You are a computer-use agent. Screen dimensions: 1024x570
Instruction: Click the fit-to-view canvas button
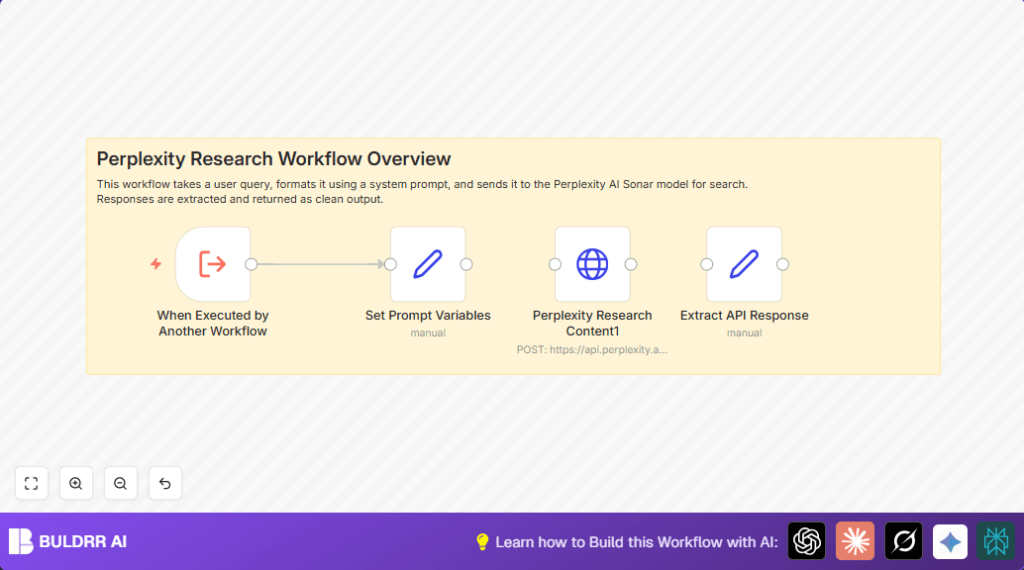[x=31, y=483]
